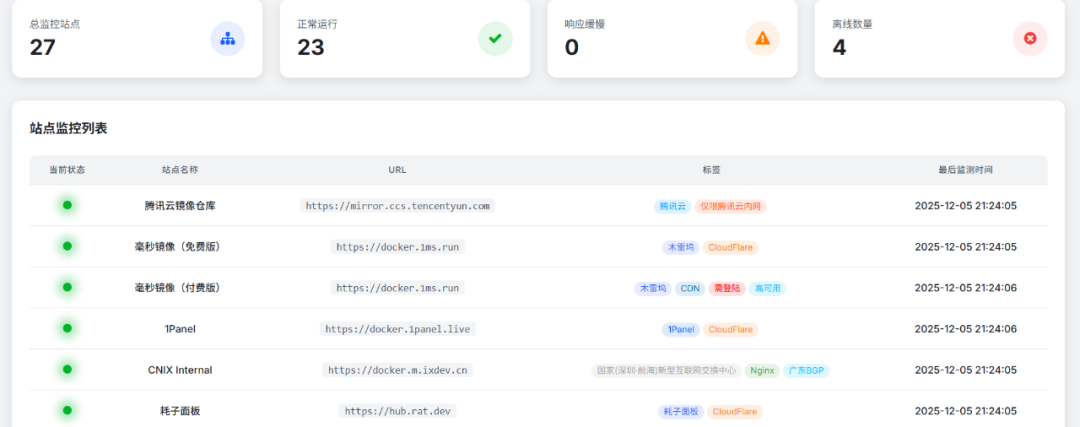Click the 站点名称 column header
Screen dimensions: 1080x427
180,169
